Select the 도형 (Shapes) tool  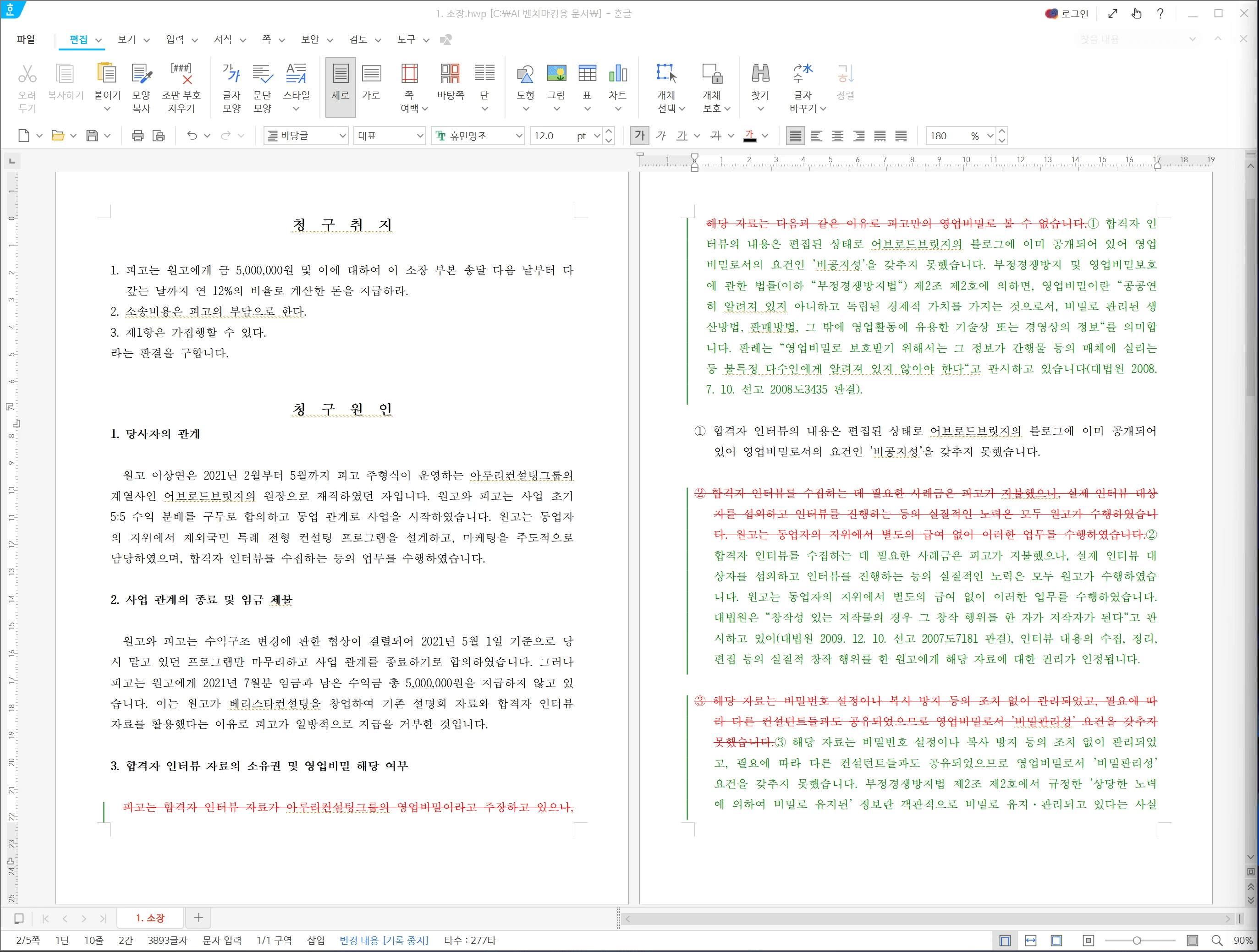pyautogui.click(x=525, y=85)
